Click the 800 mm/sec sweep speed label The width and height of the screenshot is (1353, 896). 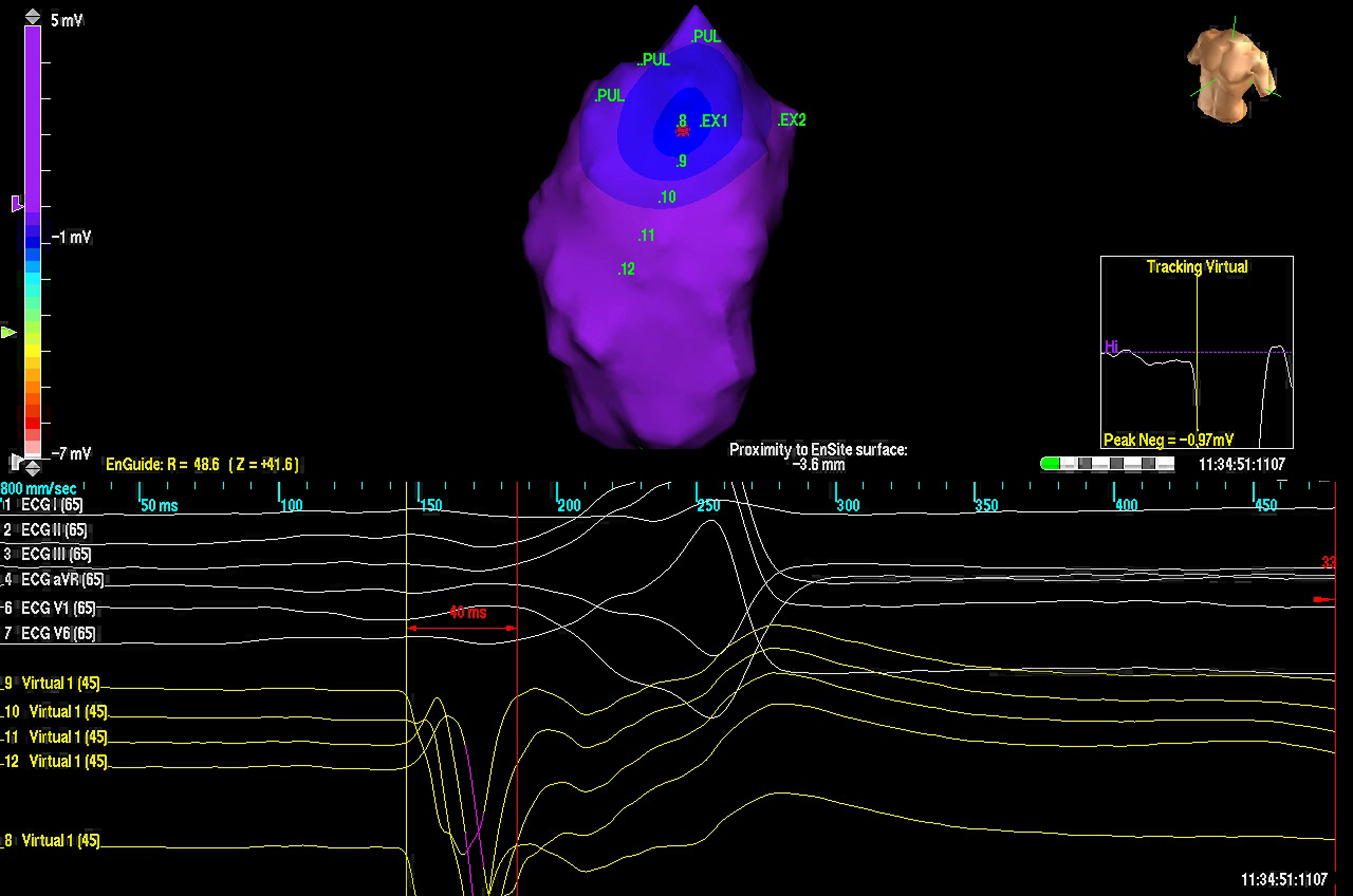click(x=38, y=489)
